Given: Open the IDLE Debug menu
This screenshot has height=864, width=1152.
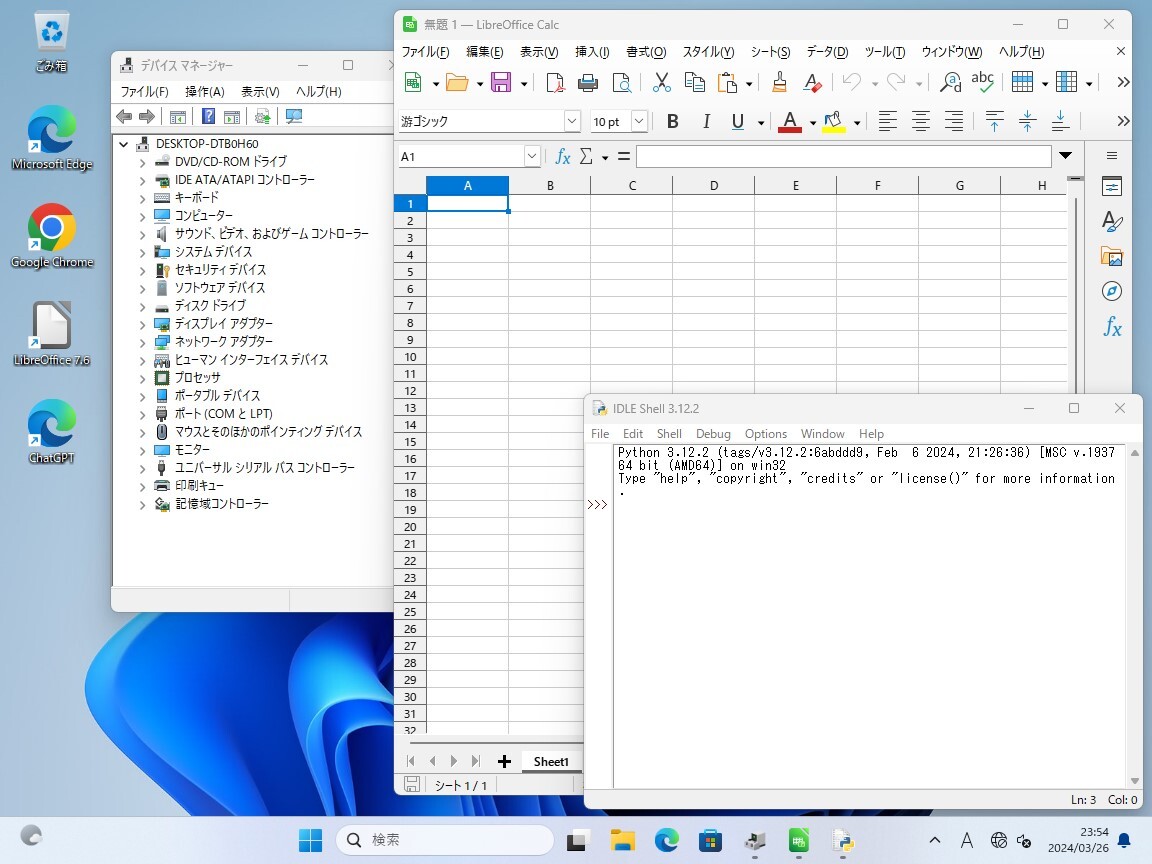Looking at the screenshot, I should [x=713, y=433].
